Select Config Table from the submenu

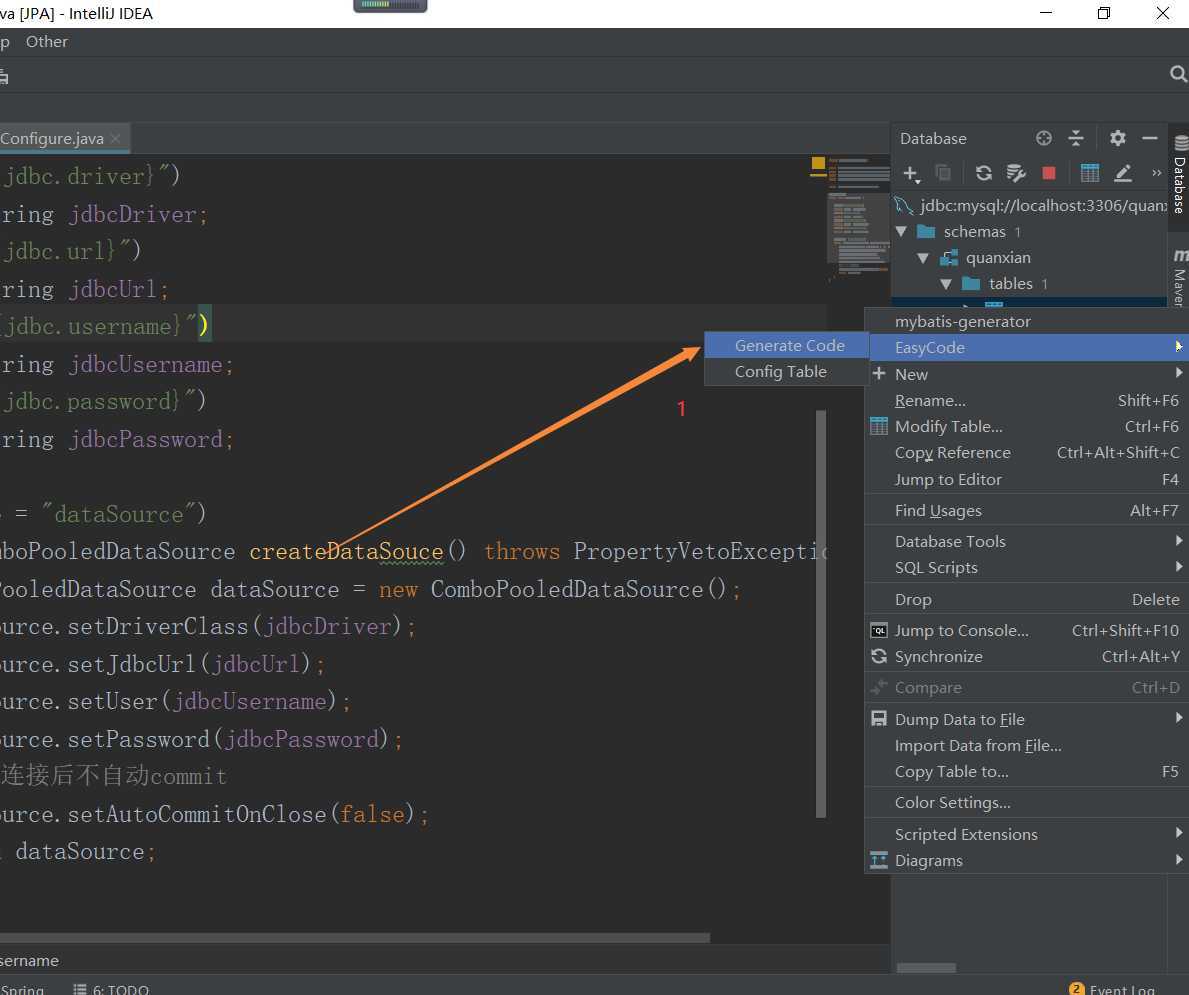(x=780, y=371)
